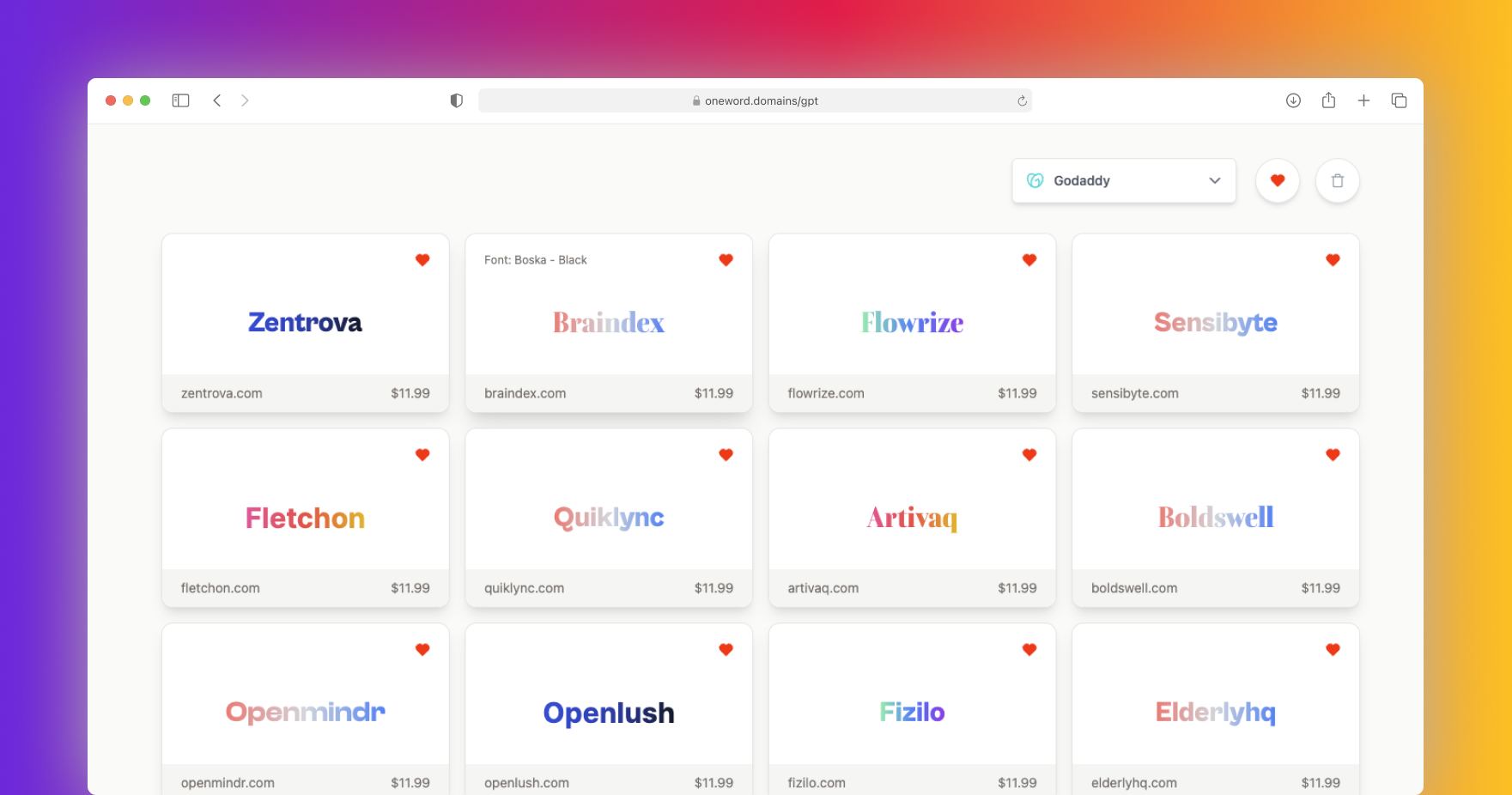Click the fizilo.com domain text
This screenshot has height=795, width=1512.
pos(817,783)
